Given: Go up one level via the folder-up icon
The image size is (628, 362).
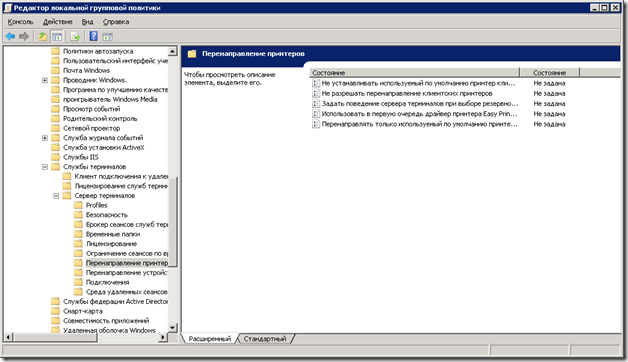Looking at the screenshot, I should 42,36.
